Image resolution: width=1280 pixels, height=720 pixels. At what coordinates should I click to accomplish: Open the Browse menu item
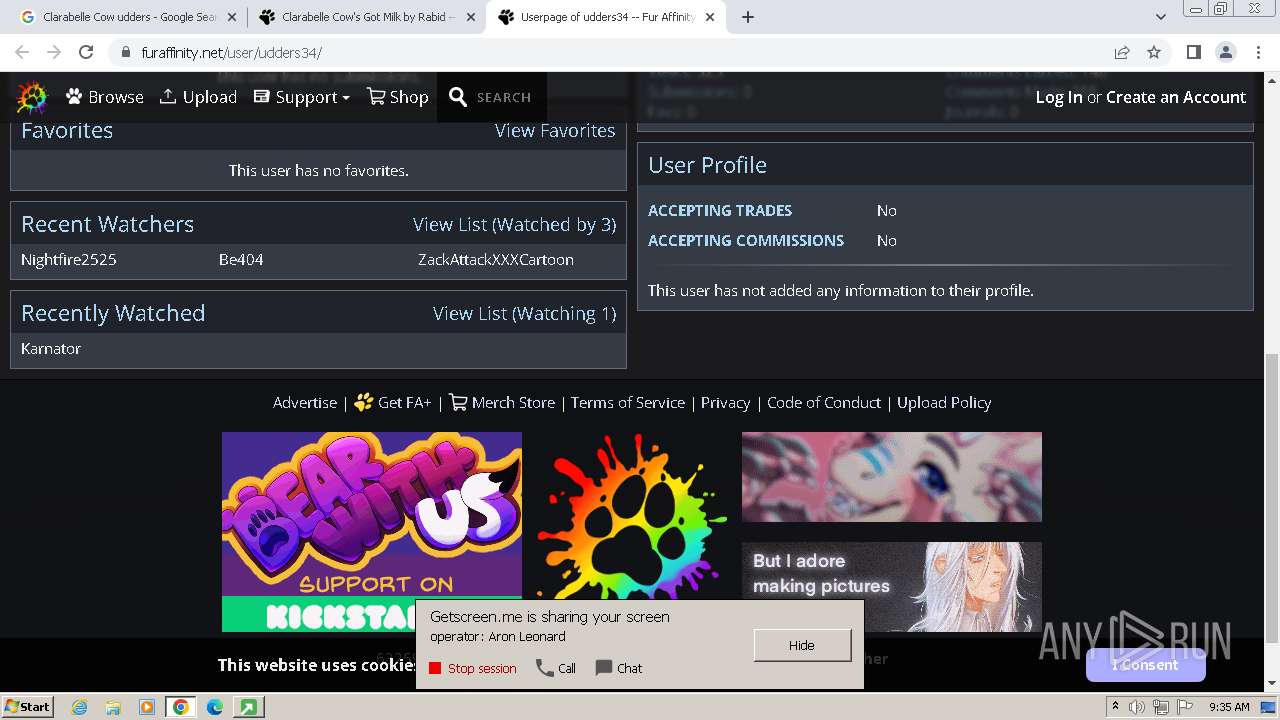click(x=105, y=97)
